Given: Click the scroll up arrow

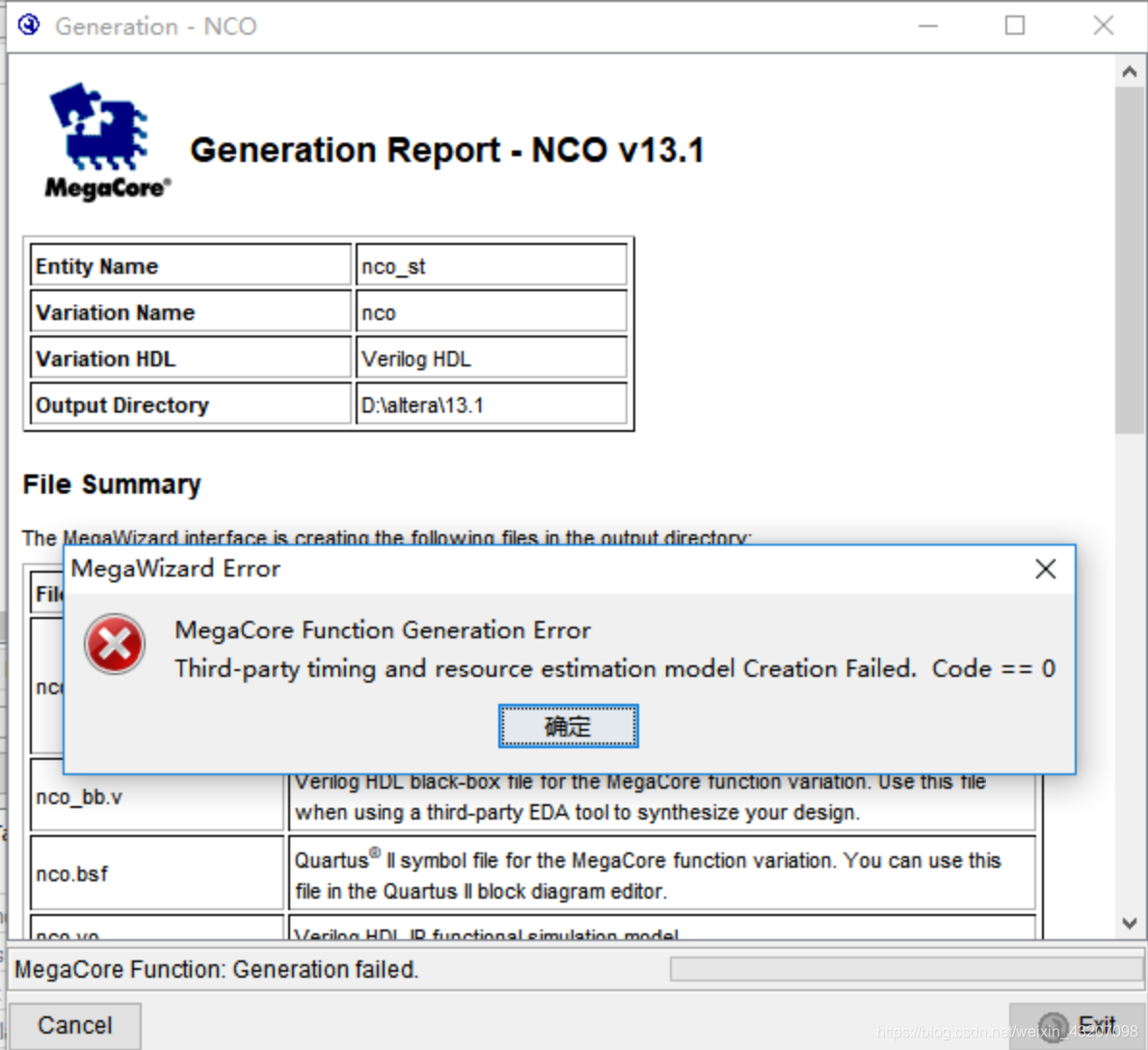Looking at the screenshot, I should click(x=1129, y=71).
